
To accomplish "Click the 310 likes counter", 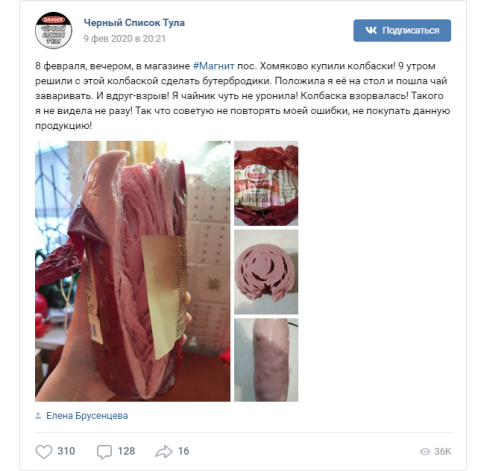I will click(x=66, y=451).
